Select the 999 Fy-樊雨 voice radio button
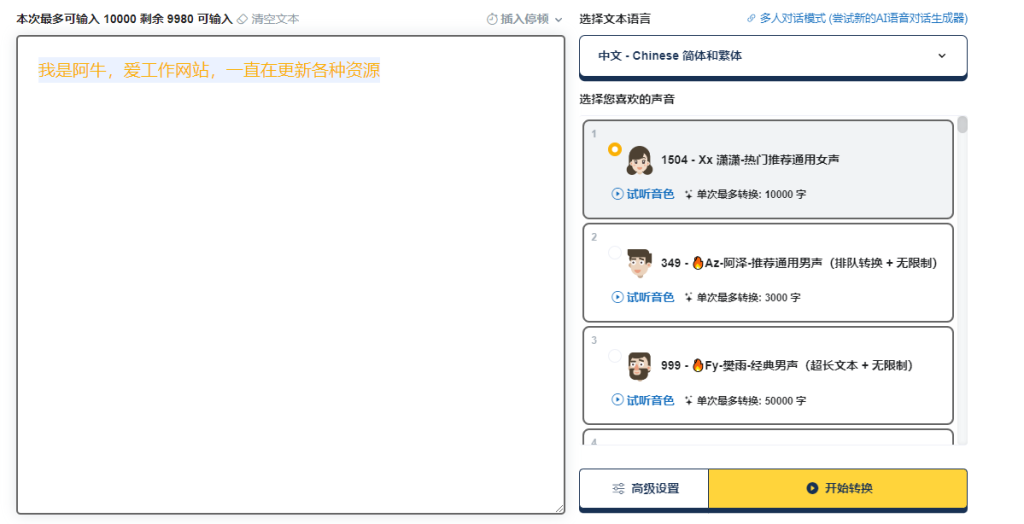Image resolution: width=1024 pixels, height=524 pixels. coord(615,355)
